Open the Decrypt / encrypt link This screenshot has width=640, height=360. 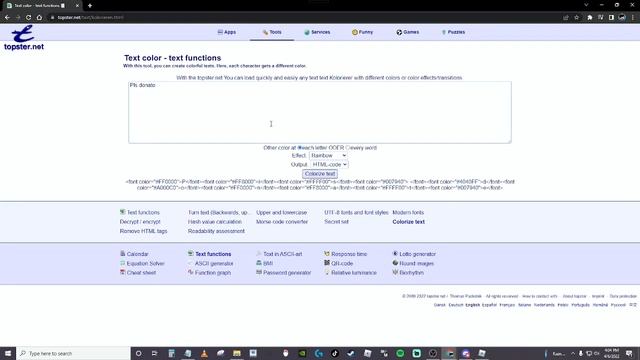coord(140,222)
